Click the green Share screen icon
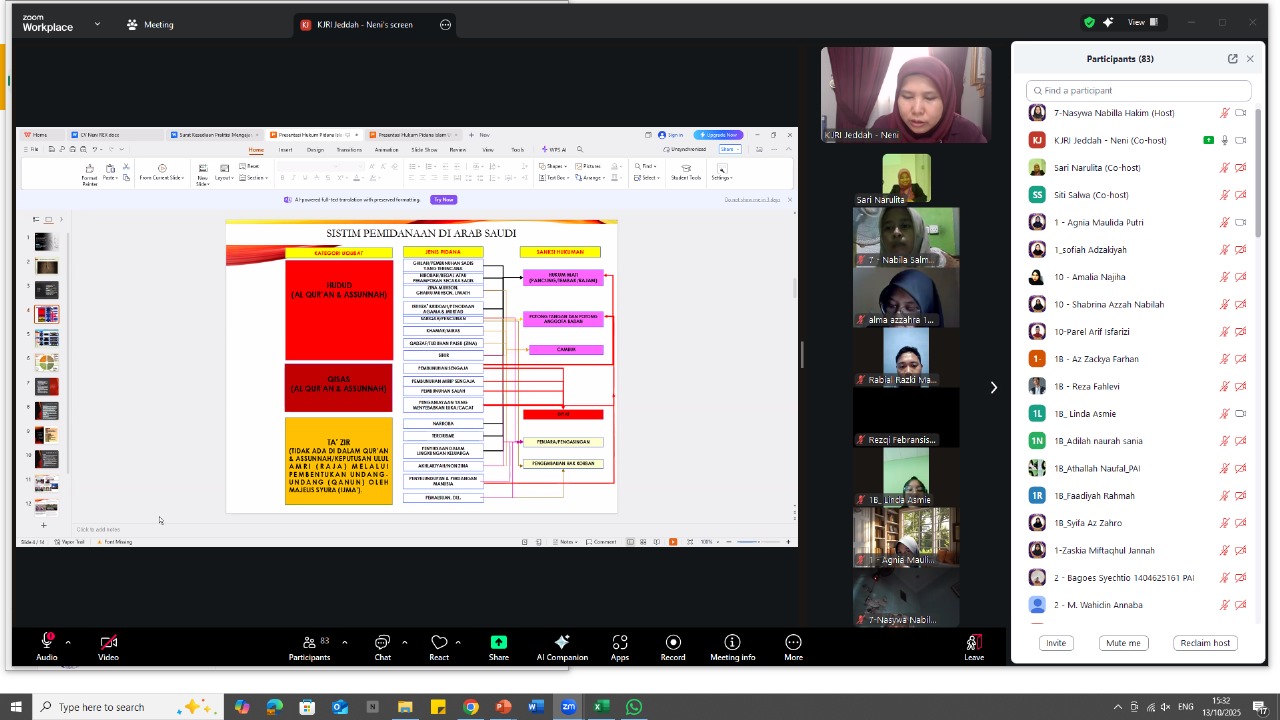 click(498, 643)
